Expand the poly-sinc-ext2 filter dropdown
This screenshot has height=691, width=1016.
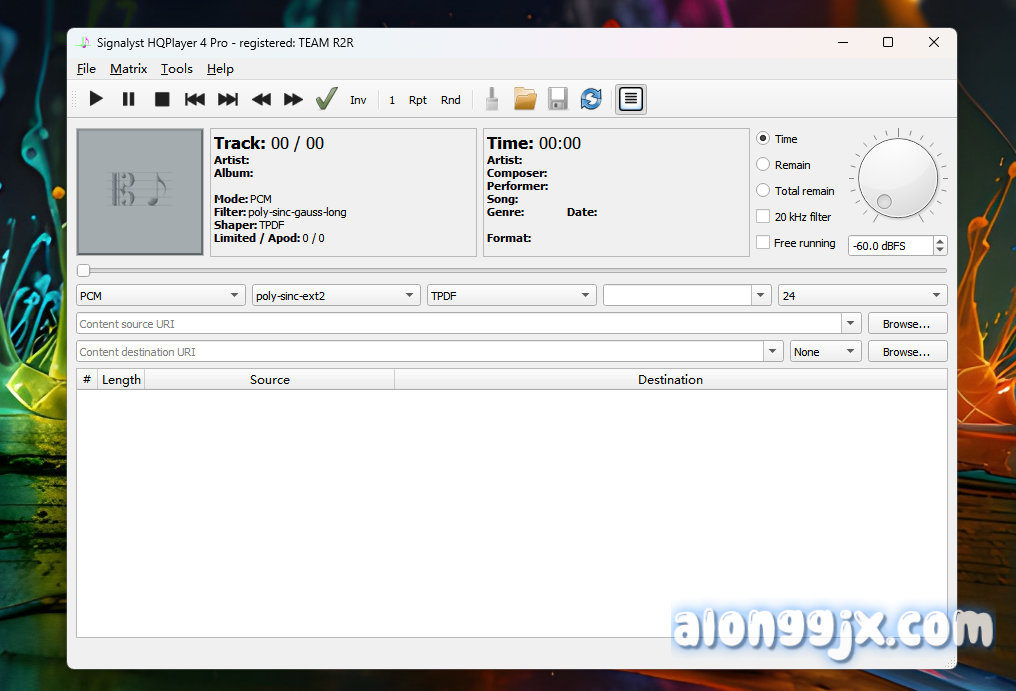336,296
